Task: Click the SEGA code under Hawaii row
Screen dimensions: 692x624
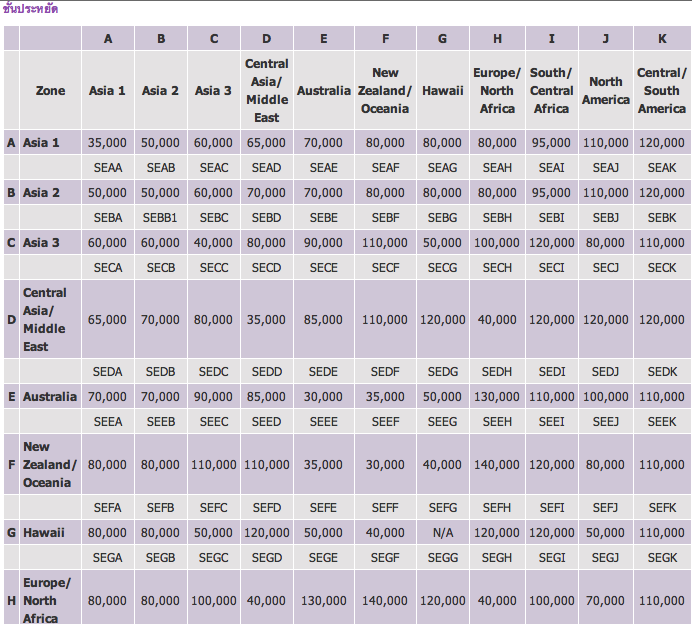Action: point(107,558)
